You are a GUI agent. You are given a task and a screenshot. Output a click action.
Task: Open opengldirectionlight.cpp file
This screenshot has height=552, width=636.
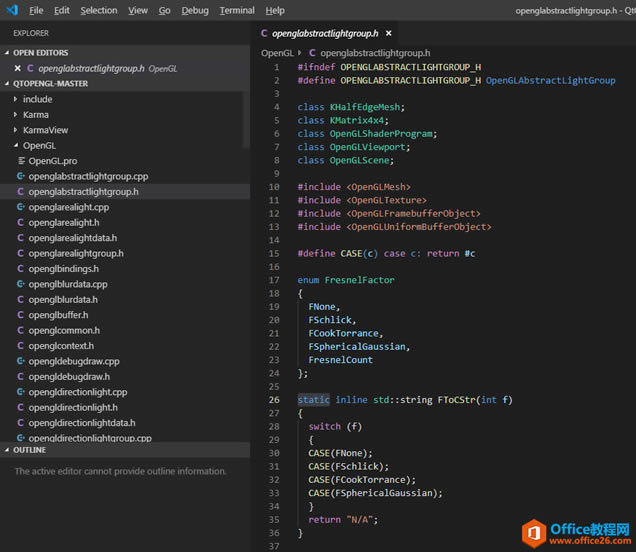point(125,392)
